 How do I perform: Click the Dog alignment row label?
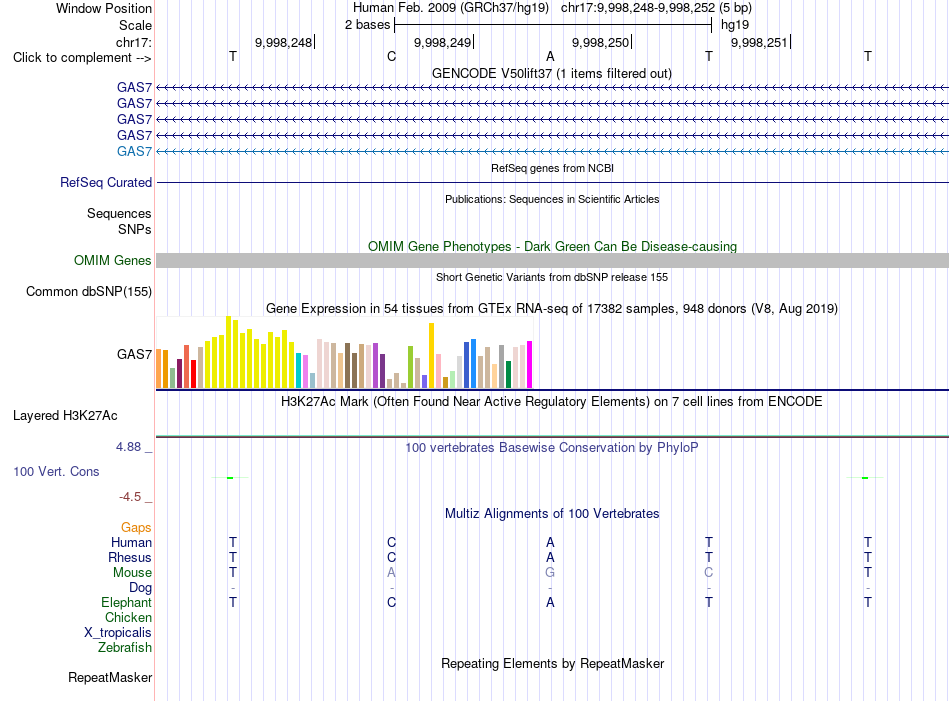tap(141, 588)
